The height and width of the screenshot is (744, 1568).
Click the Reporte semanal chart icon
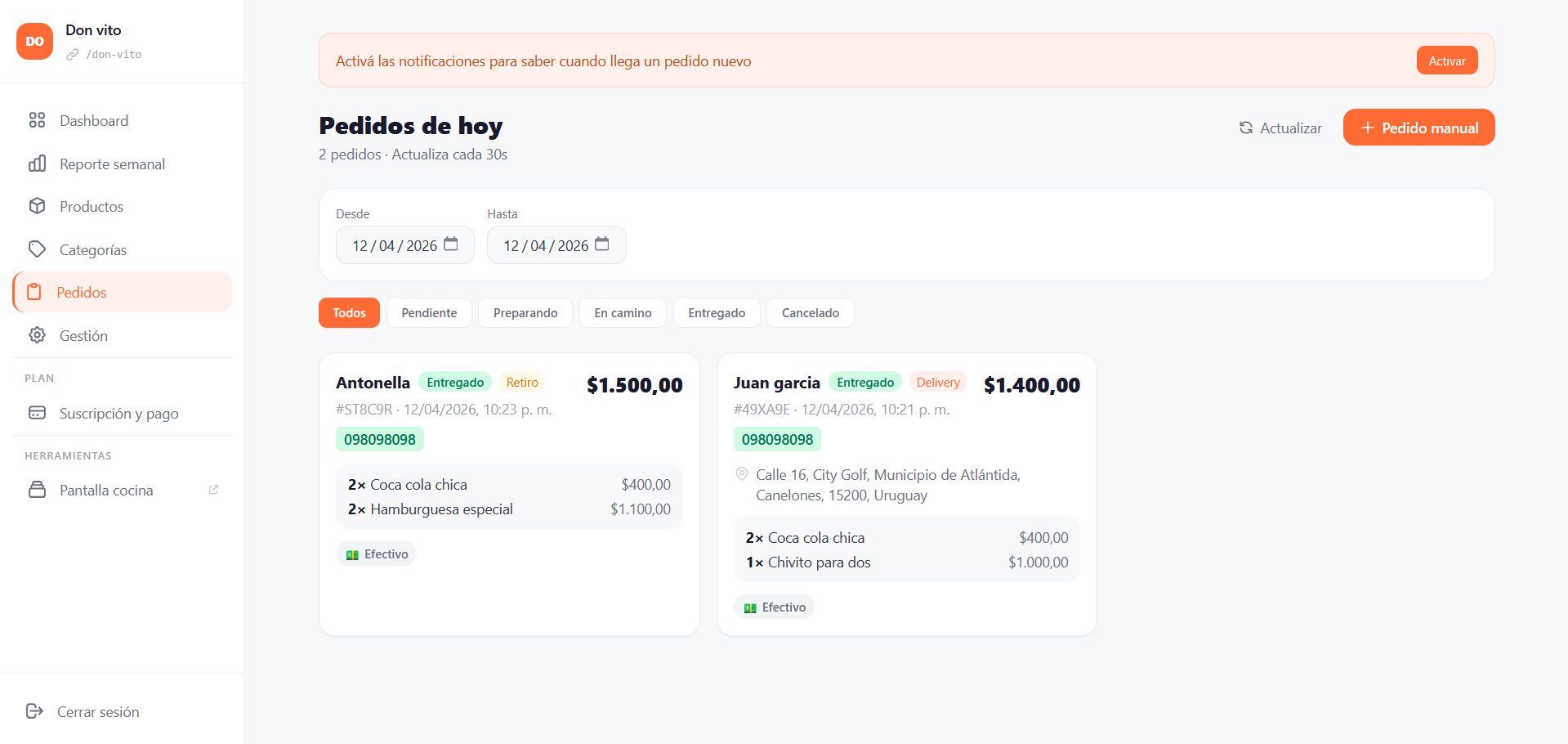tap(37, 164)
